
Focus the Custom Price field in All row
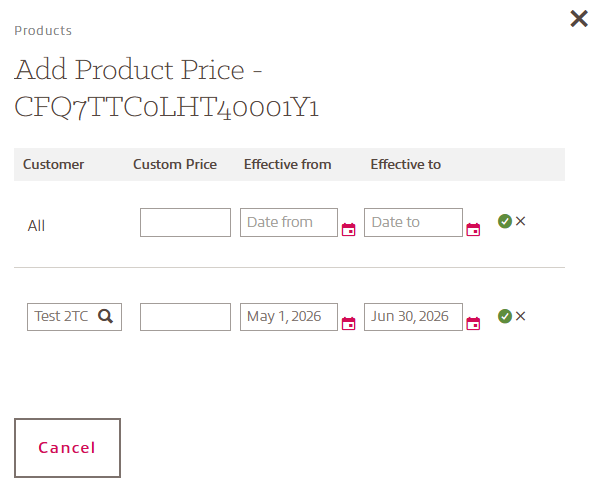point(185,222)
